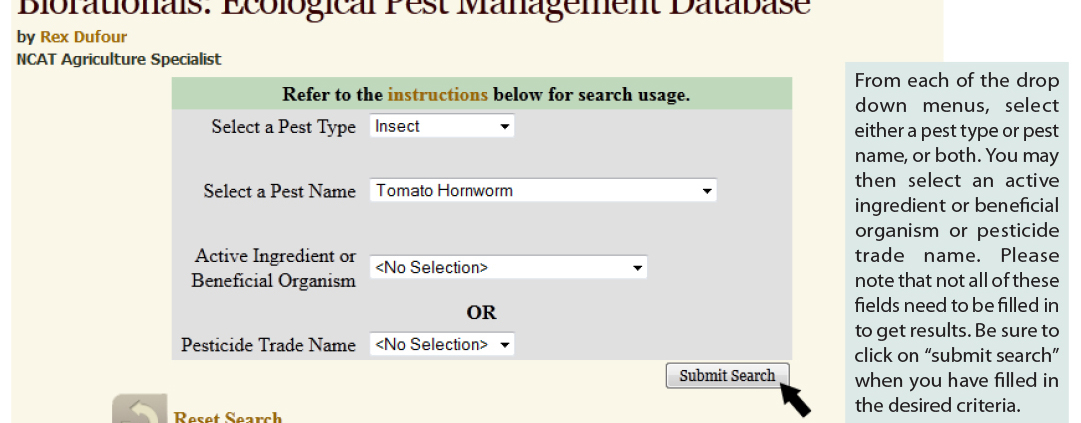The height and width of the screenshot is (423, 1081).
Task: Click "Refer to the" text in green bar
Action: coord(333,95)
